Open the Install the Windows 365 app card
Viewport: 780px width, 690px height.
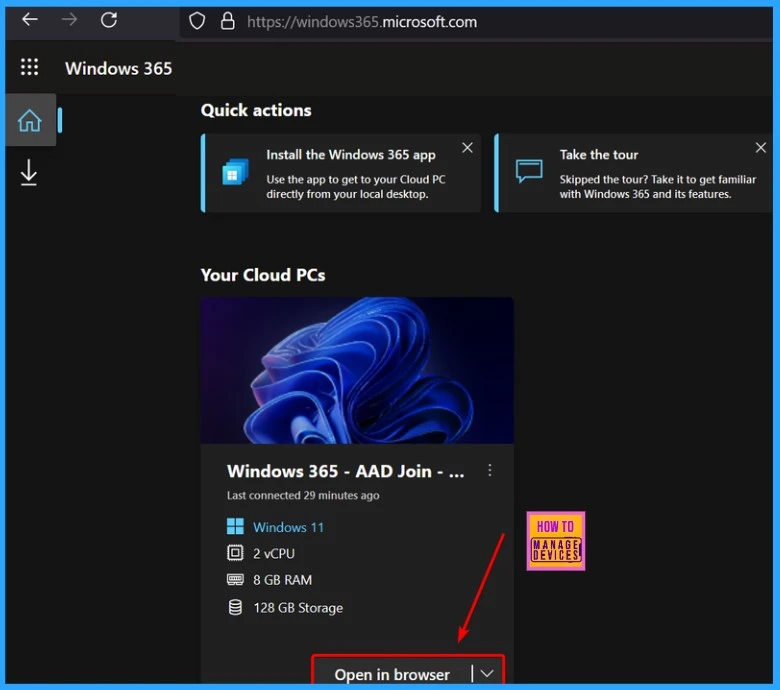(x=341, y=173)
